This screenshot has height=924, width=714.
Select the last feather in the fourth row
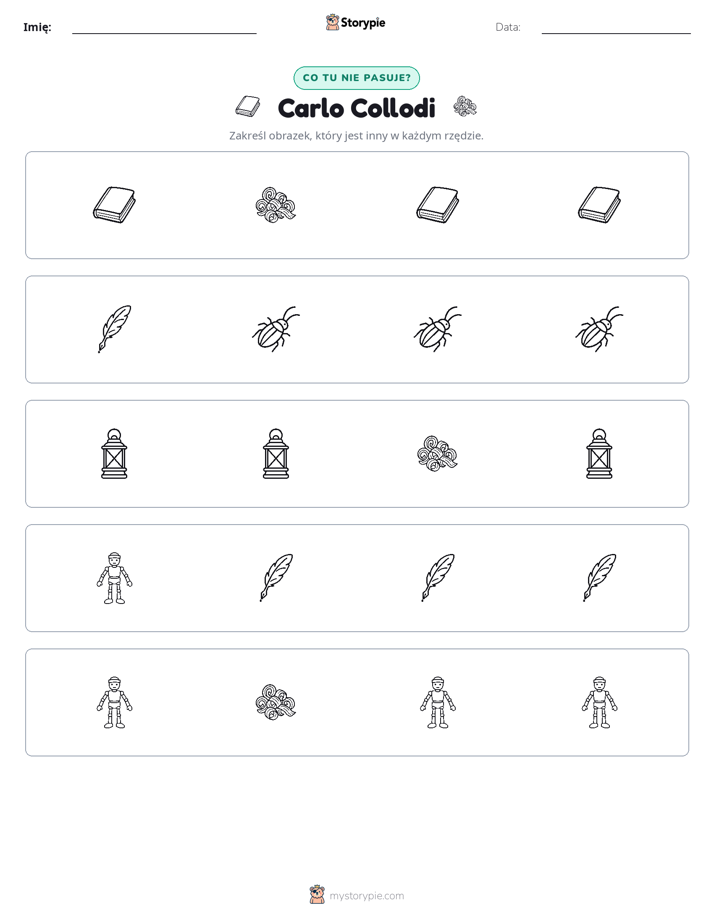(599, 578)
